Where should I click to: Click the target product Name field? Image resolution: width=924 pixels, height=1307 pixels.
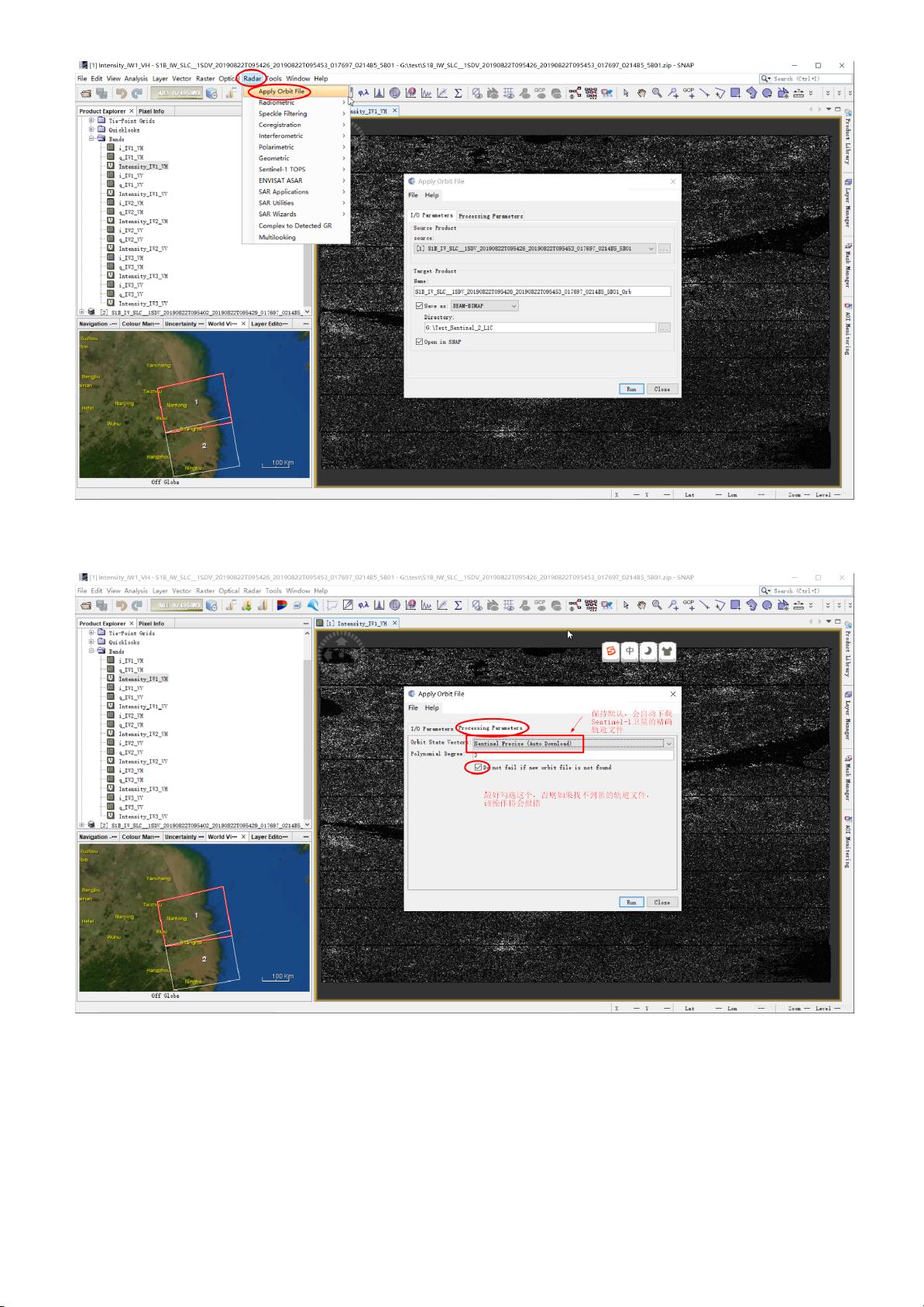click(x=542, y=291)
